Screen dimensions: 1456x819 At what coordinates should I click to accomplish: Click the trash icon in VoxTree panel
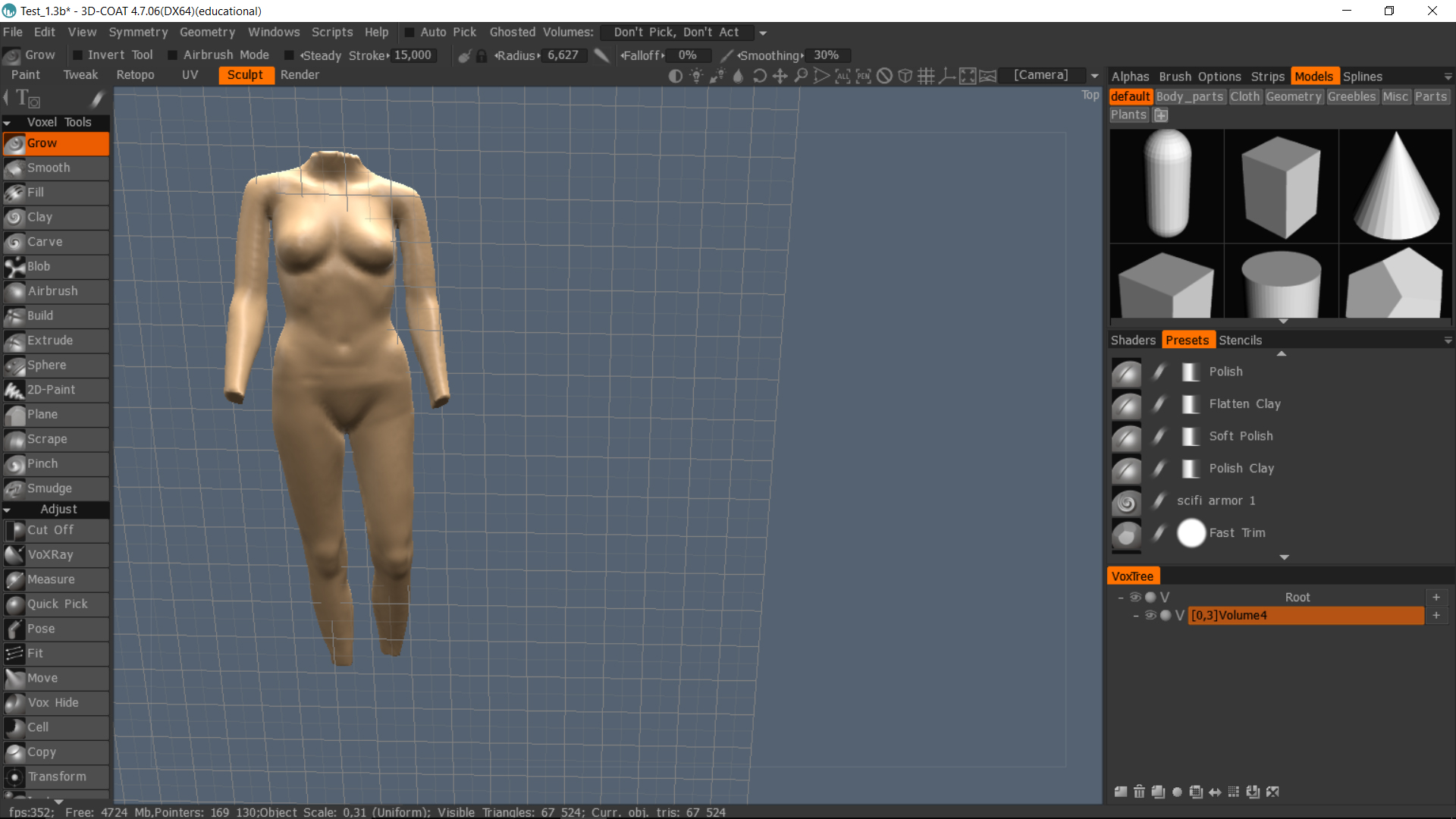coord(1139,792)
